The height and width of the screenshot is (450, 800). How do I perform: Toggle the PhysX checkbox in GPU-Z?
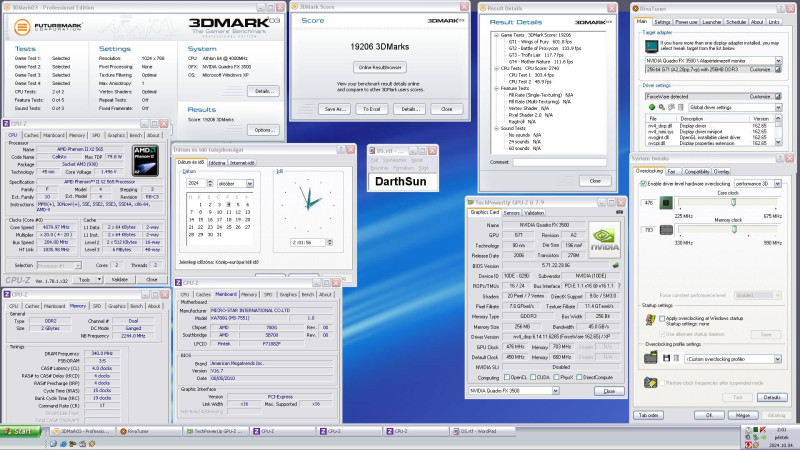(x=556, y=378)
